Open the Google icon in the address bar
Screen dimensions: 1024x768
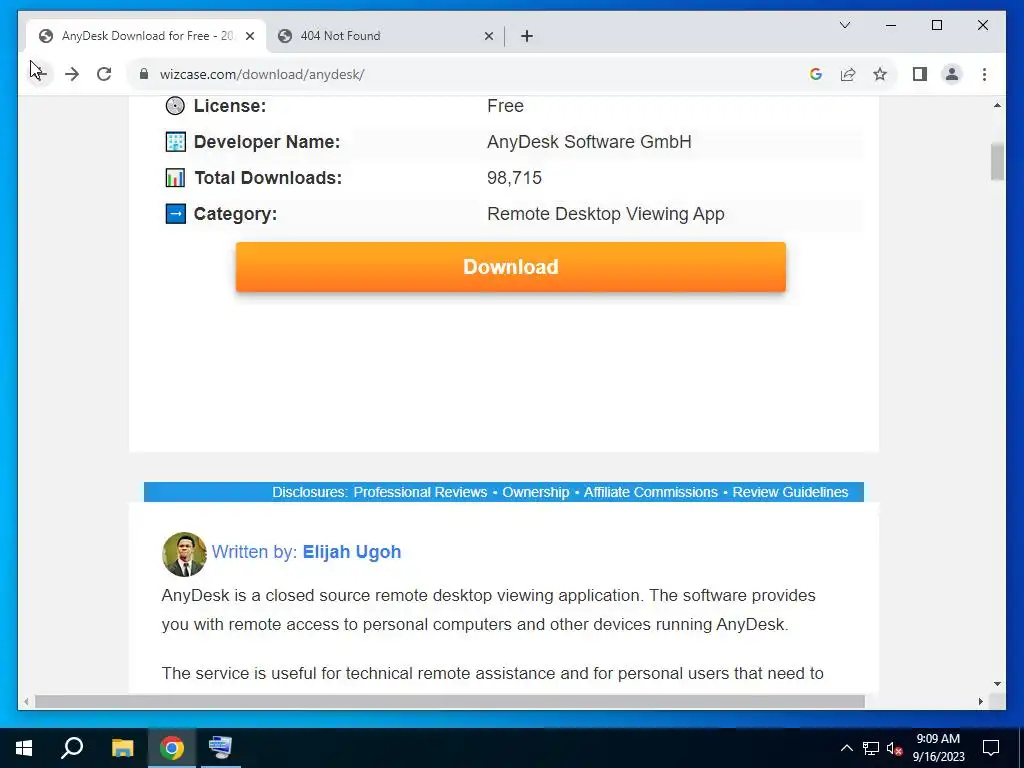[x=816, y=74]
